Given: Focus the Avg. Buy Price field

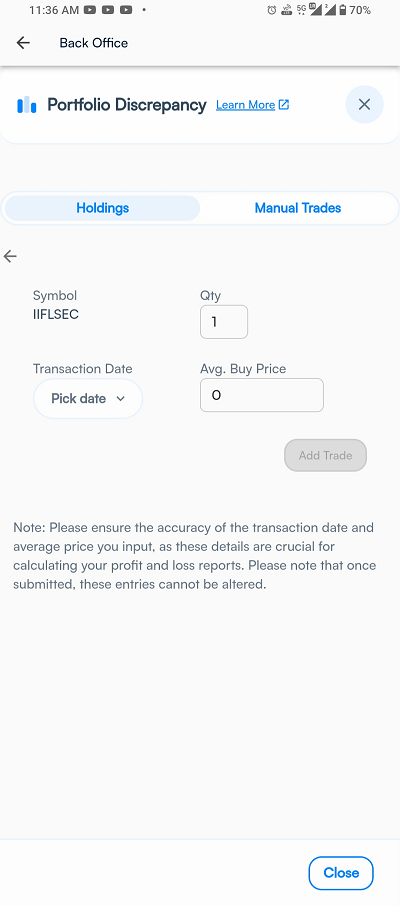Looking at the screenshot, I should coord(262,395).
